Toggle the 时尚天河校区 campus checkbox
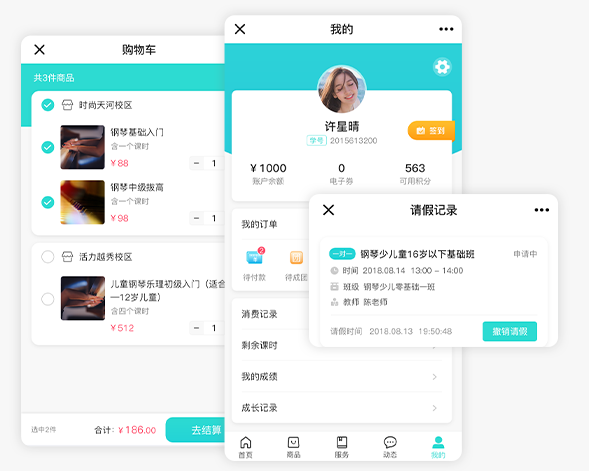Image resolution: width=589 pixels, height=471 pixels. pos(48,105)
